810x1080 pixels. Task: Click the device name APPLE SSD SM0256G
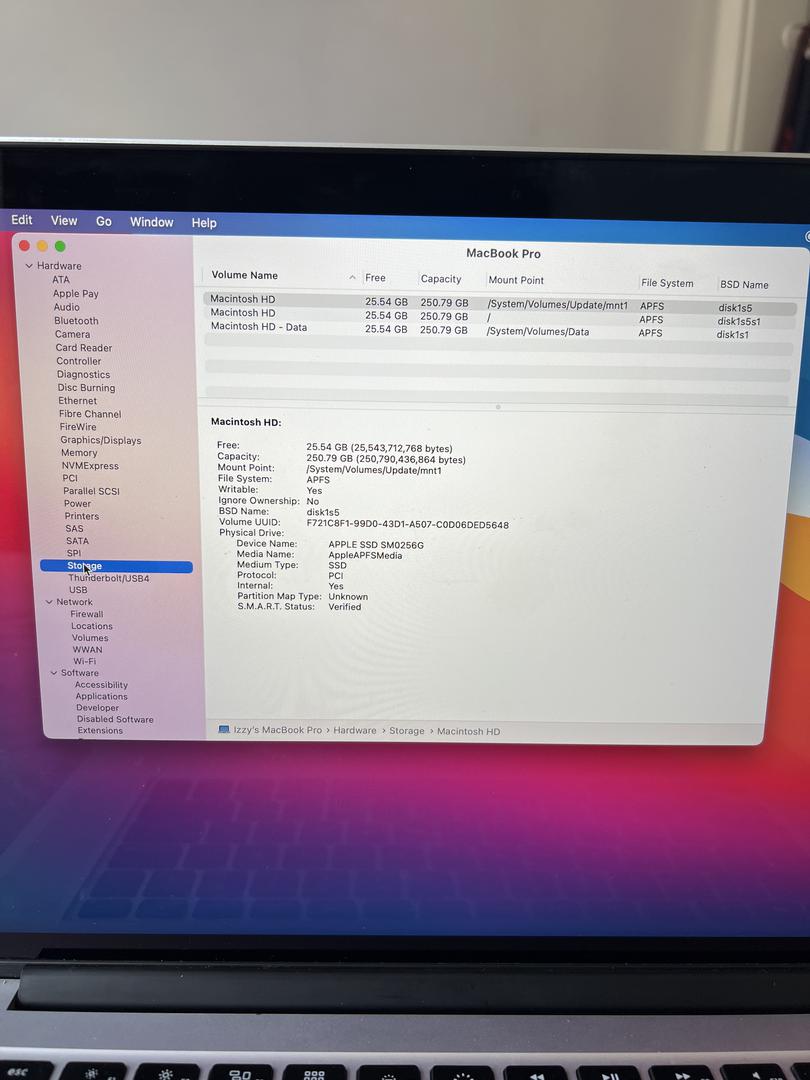[x=376, y=545]
